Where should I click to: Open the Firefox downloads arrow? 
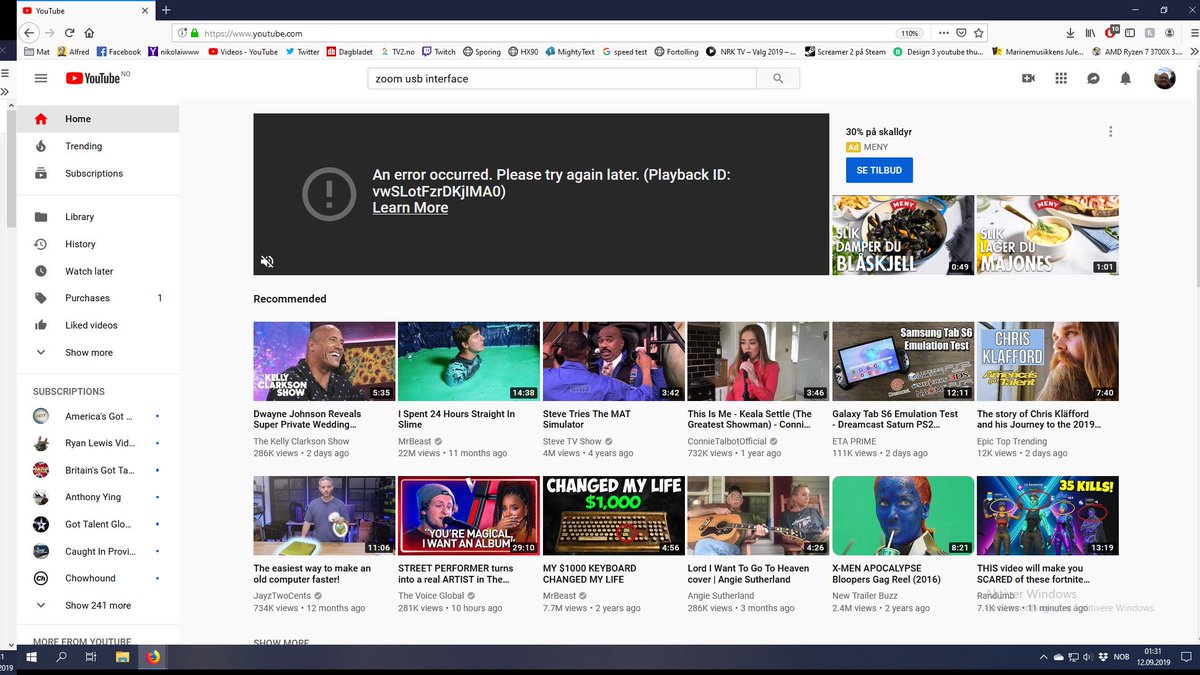tap(1069, 33)
